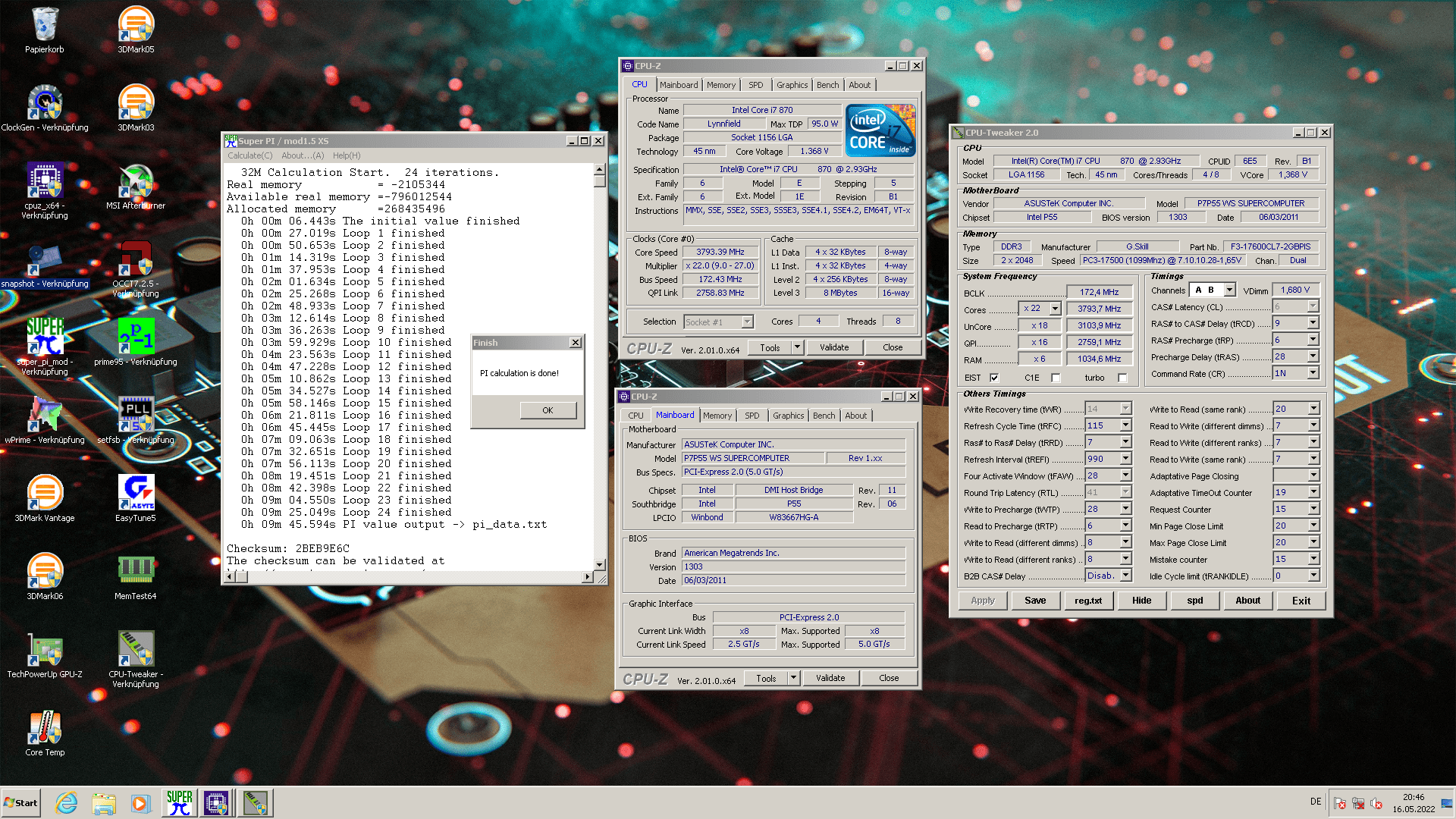Open Tools dropdown arrow in upper CPU-Z
The width and height of the screenshot is (1456, 819).
tap(797, 347)
